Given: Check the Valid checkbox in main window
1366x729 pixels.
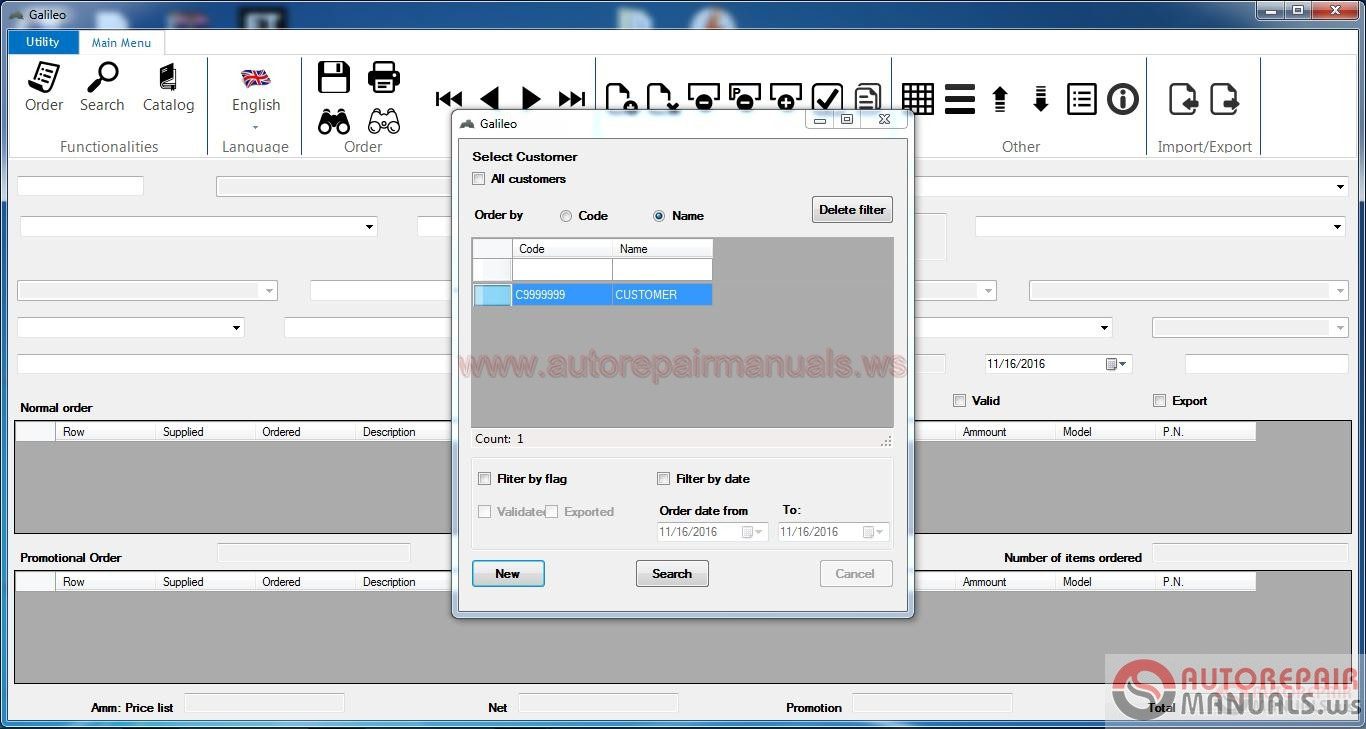Looking at the screenshot, I should coord(959,401).
